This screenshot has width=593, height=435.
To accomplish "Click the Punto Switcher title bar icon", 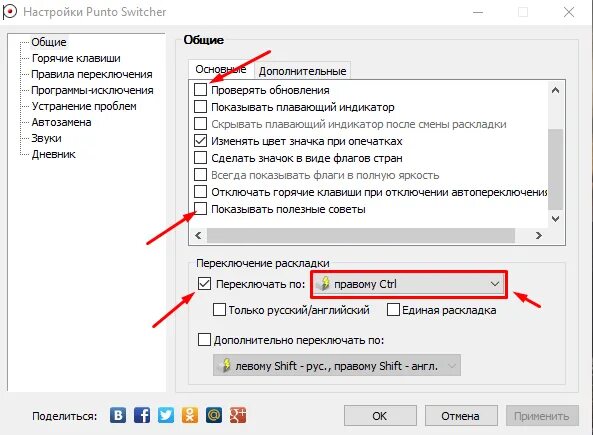I will click(9, 11).
